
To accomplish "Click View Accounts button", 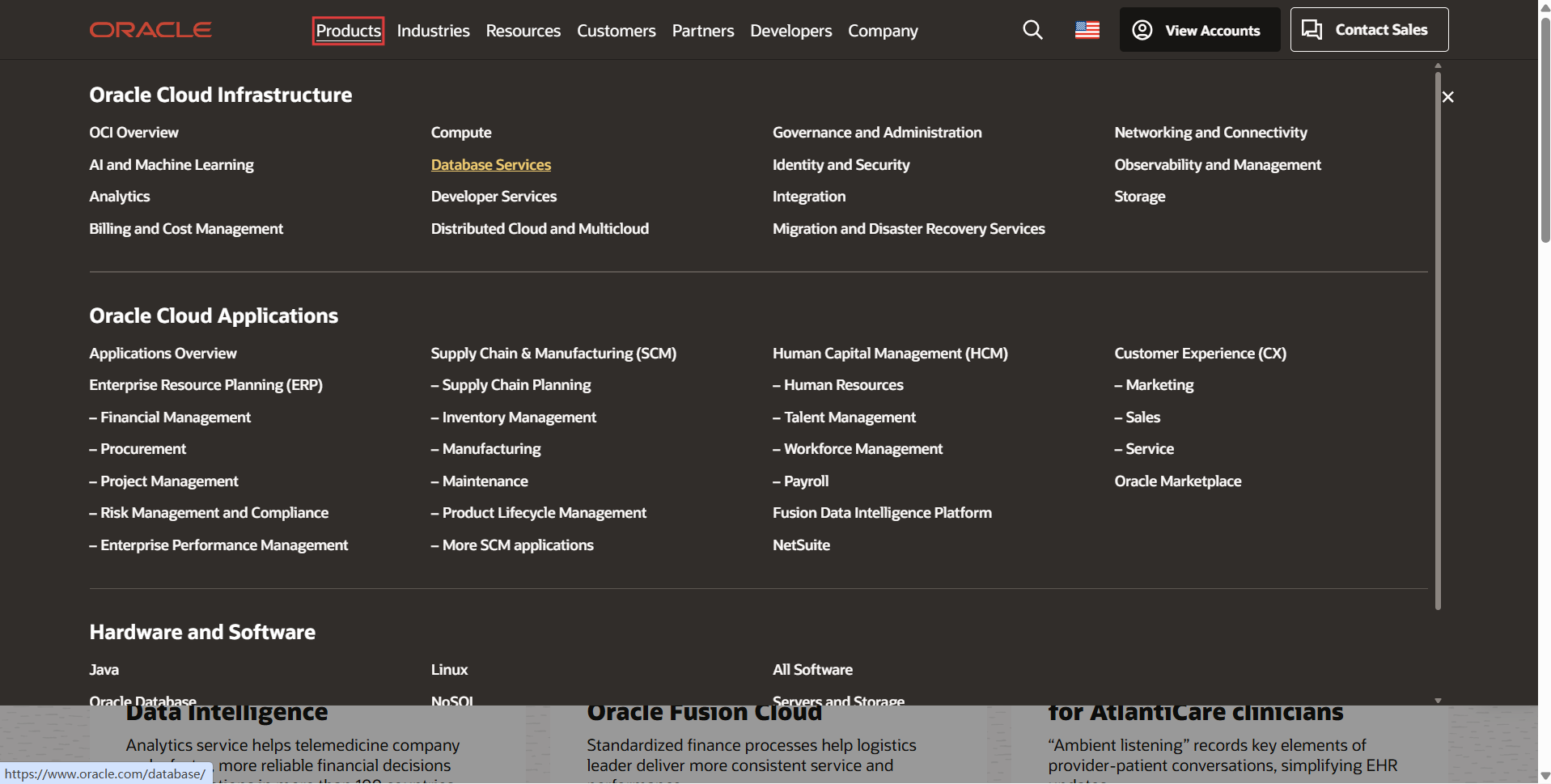I will (x=1199, y=30).
